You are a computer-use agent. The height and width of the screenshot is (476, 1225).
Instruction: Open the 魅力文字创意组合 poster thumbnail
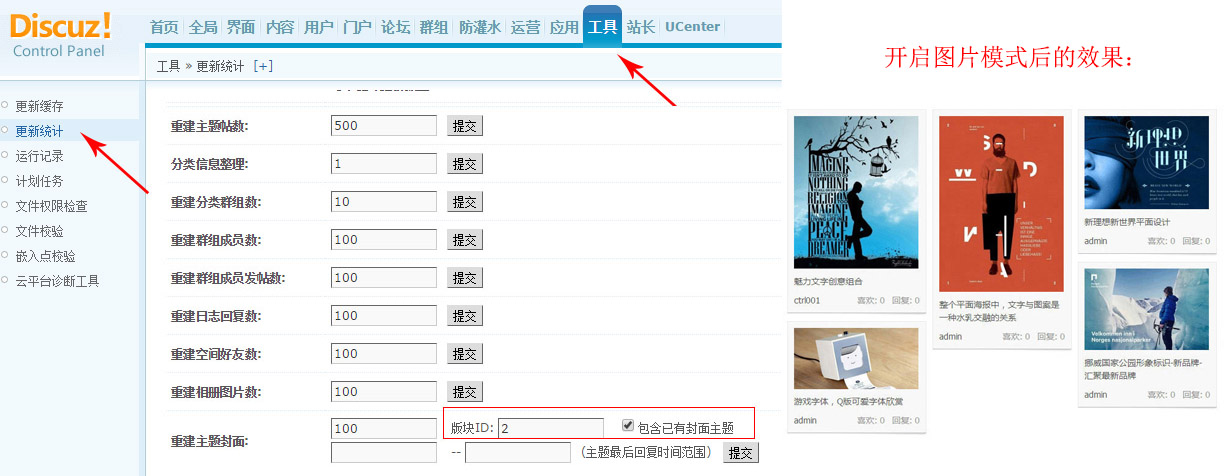pos(856,192)
